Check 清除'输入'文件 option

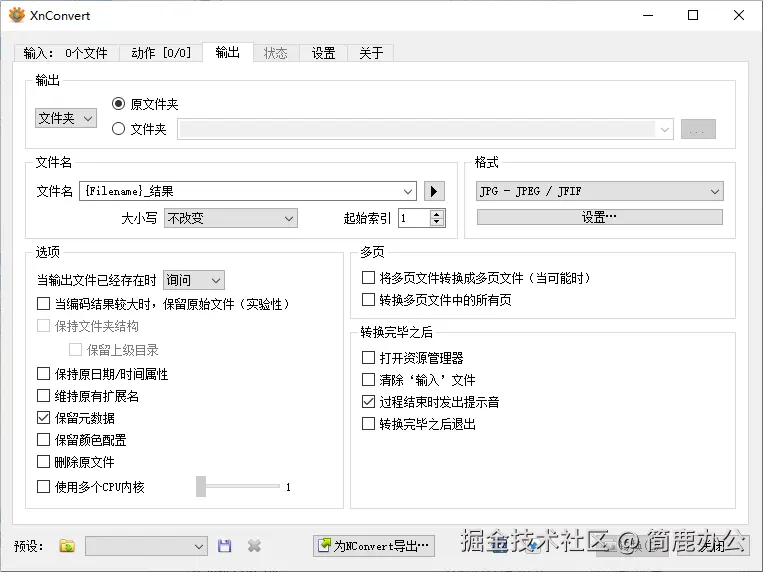[368, 379]
